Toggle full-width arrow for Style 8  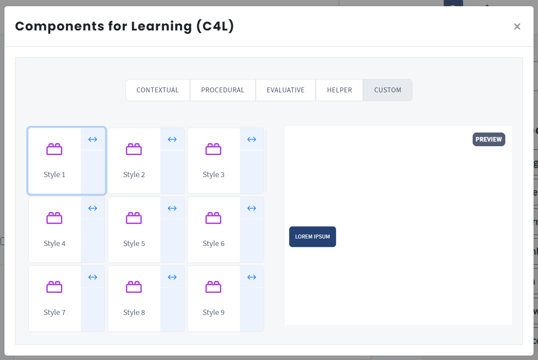172,277
